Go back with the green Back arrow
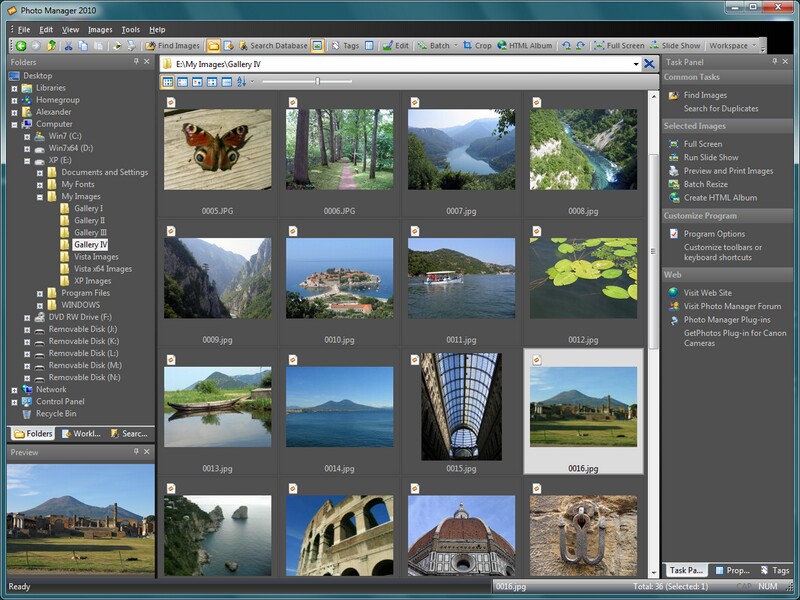Screen dimensions: 800x600 click(x=21, y=45)
